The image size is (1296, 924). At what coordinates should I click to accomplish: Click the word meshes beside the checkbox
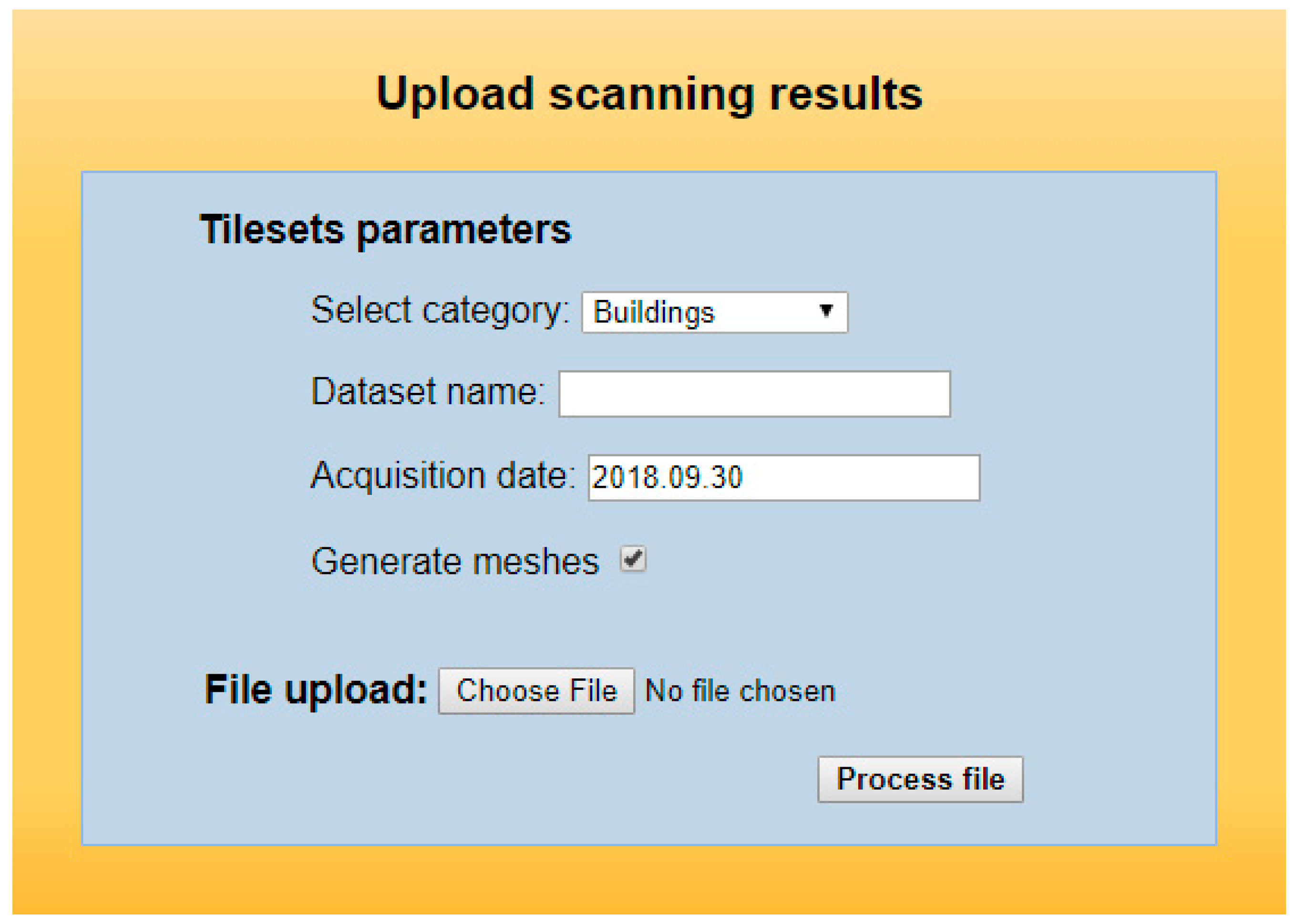tap(535, 562)
